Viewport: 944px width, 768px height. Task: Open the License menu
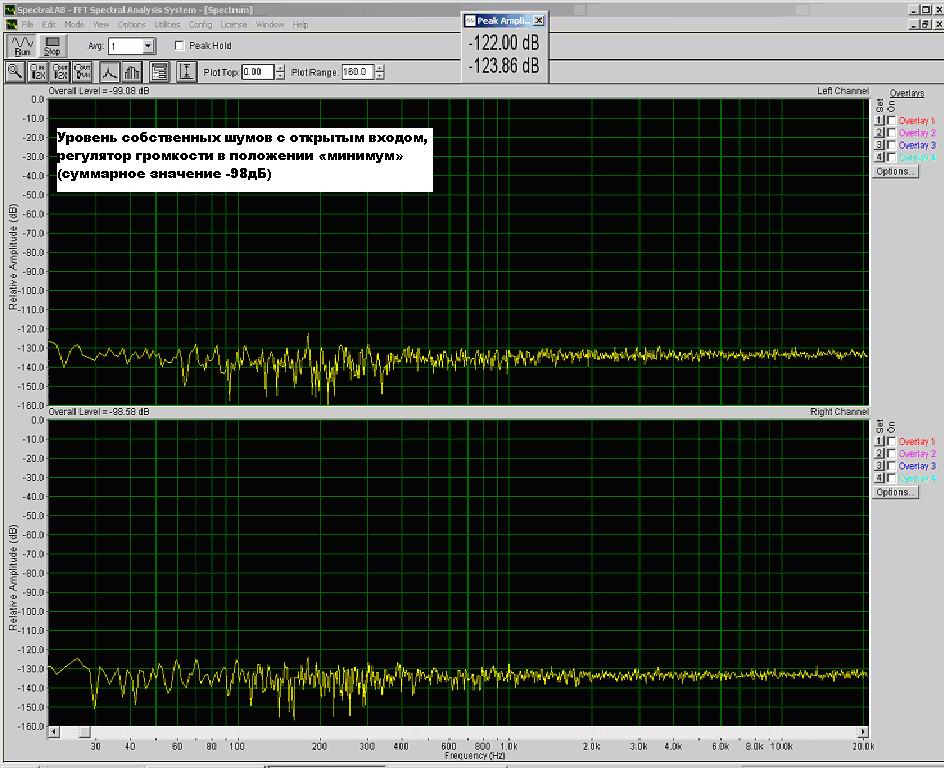pyautogui.click(x=234, y=25)
